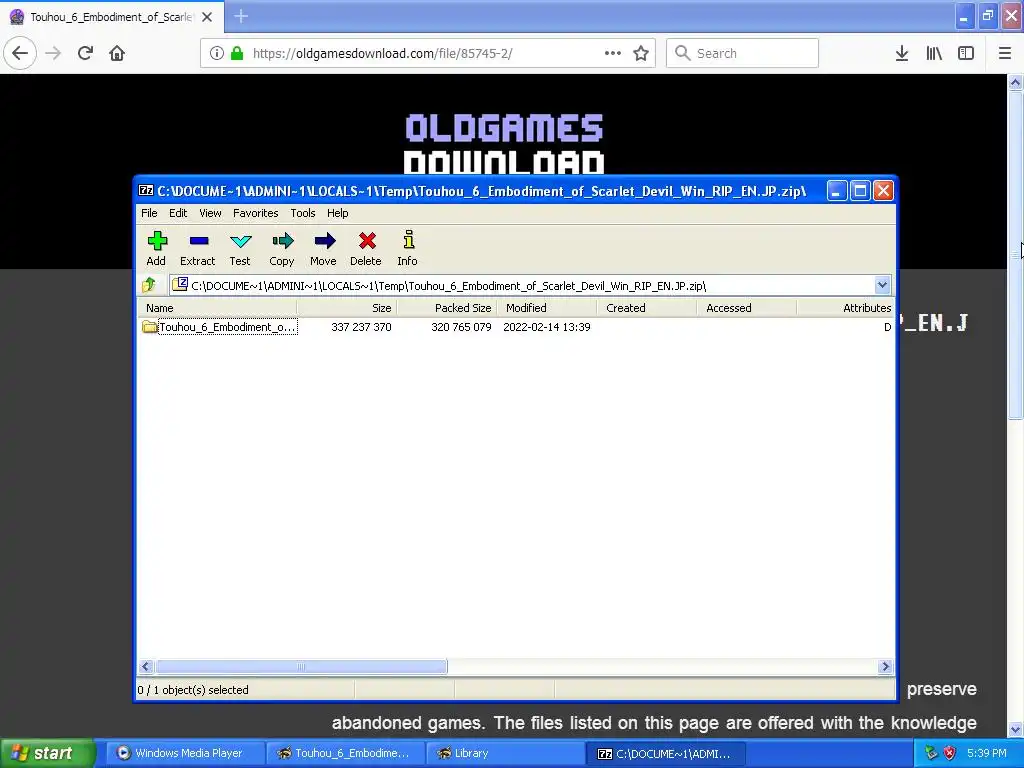Open Firefox Library icon in toolbar
The image size is (1024, 768).
934,53
